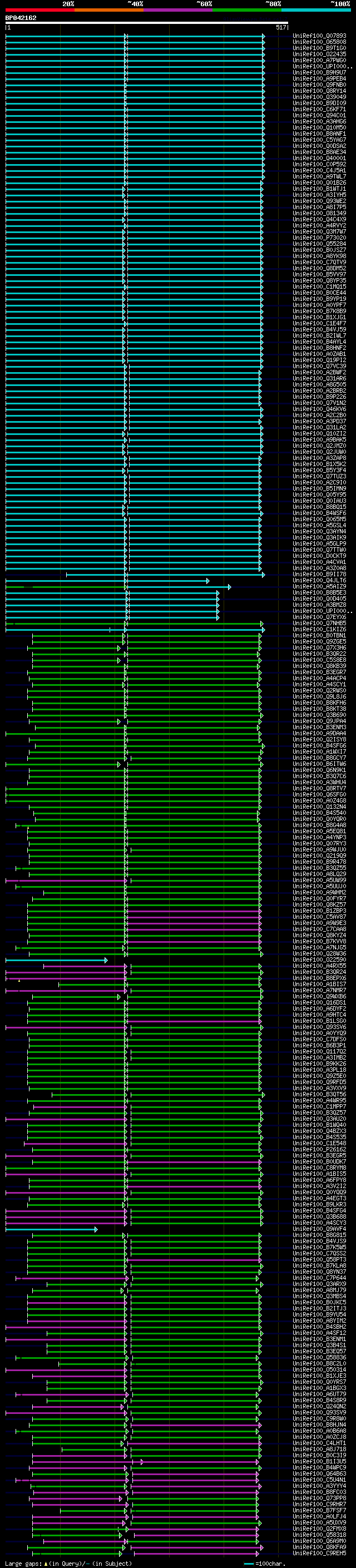356x1568 pixels.
Task: Click the white query sequence bar
Action: pos(147,23)
